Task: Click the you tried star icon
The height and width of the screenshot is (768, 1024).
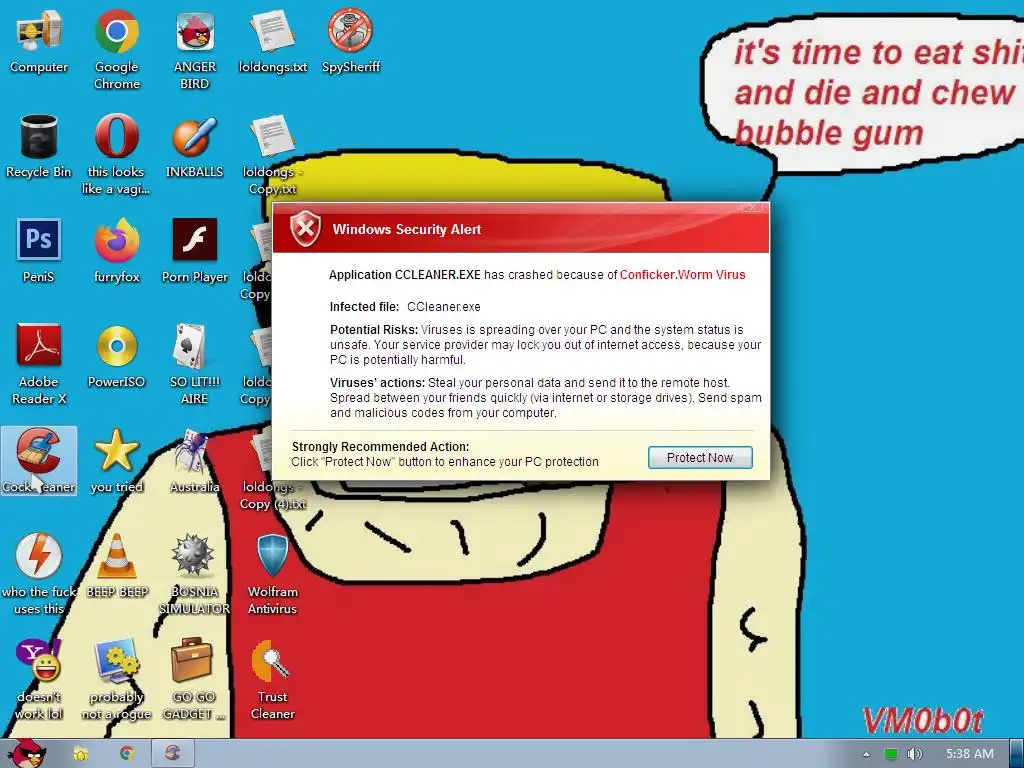Action: (x=116, y=460)
